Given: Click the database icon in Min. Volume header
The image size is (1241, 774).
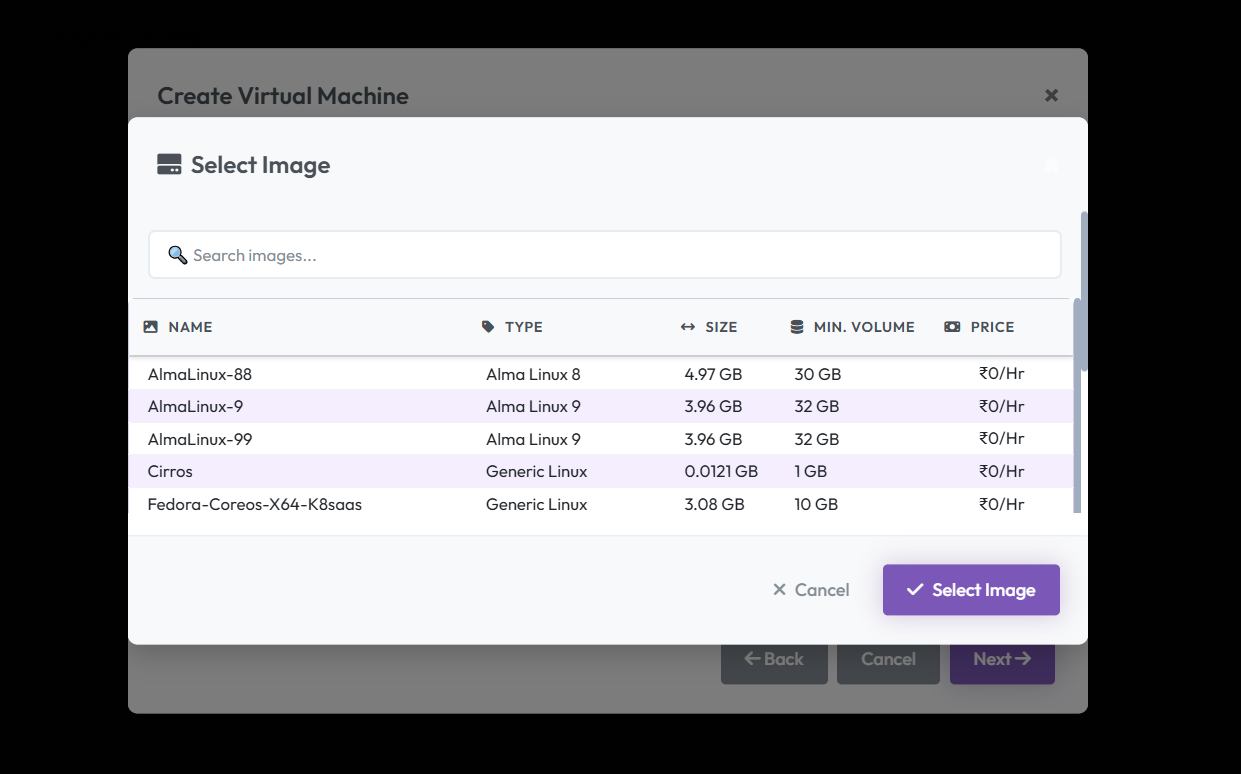Looking at the screenshot, I should (797, 327).
